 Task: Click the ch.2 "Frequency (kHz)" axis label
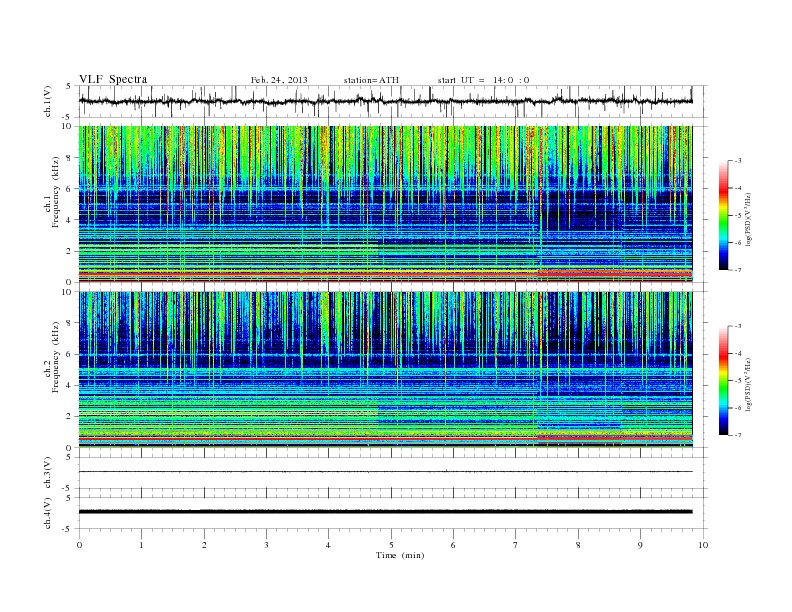click(x=55, y=357)
